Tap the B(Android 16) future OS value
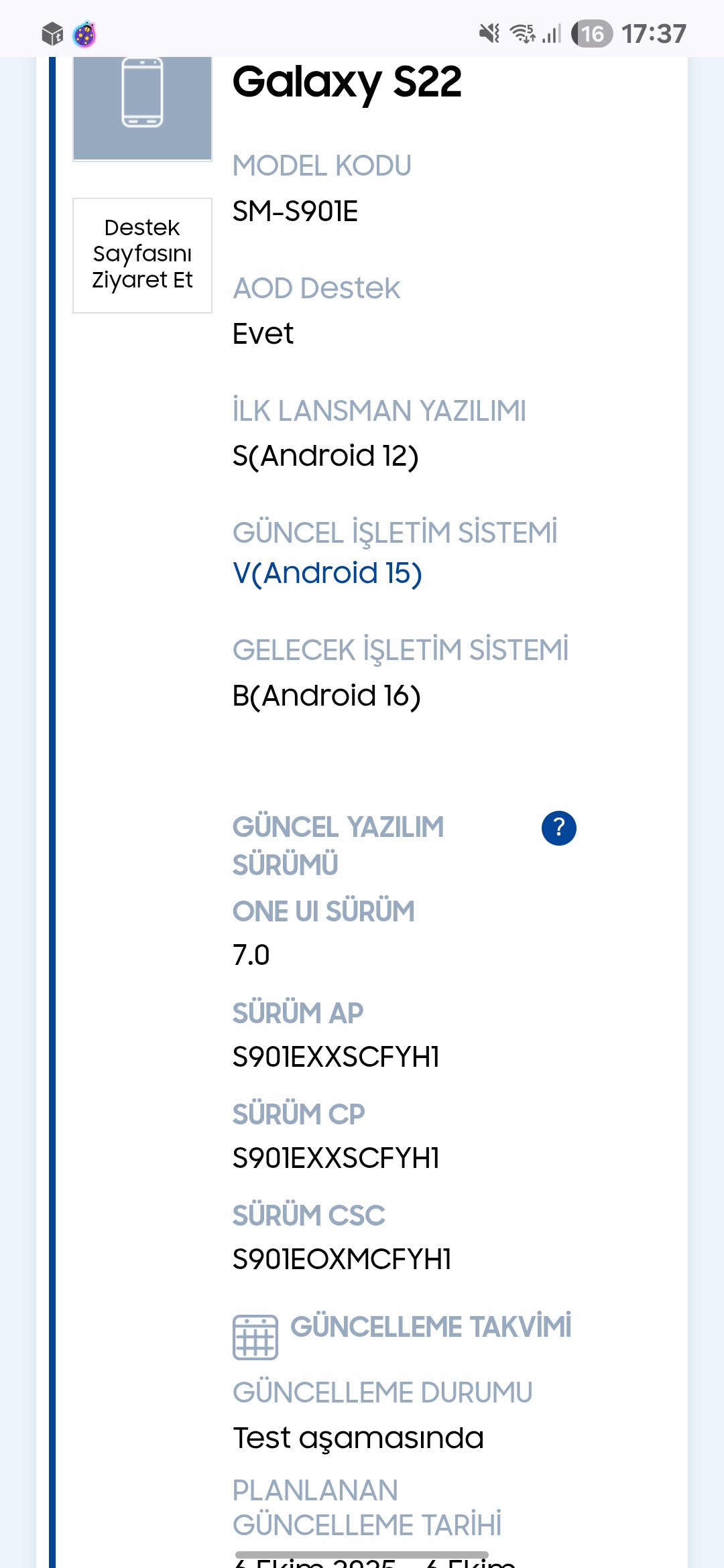This screenshot has width=724, height=1568. 326,696
